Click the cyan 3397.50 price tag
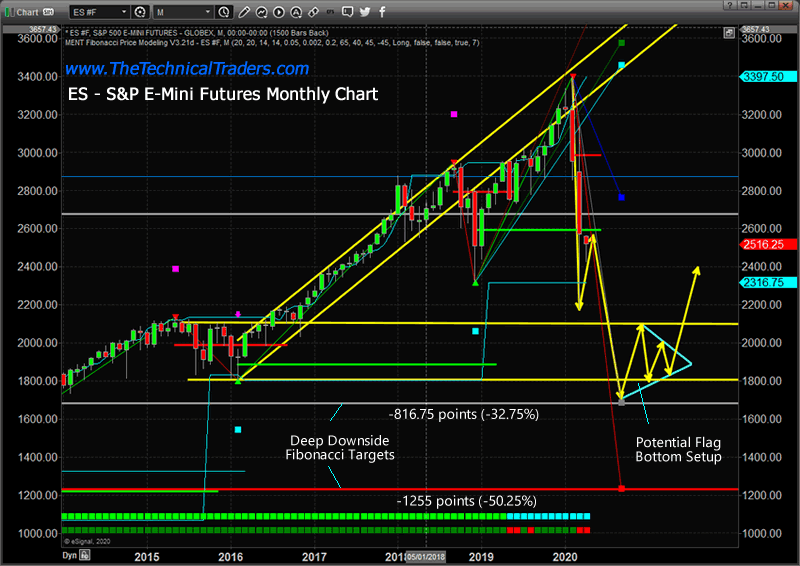The image size is (800, 566). click(x=767, y=77)
